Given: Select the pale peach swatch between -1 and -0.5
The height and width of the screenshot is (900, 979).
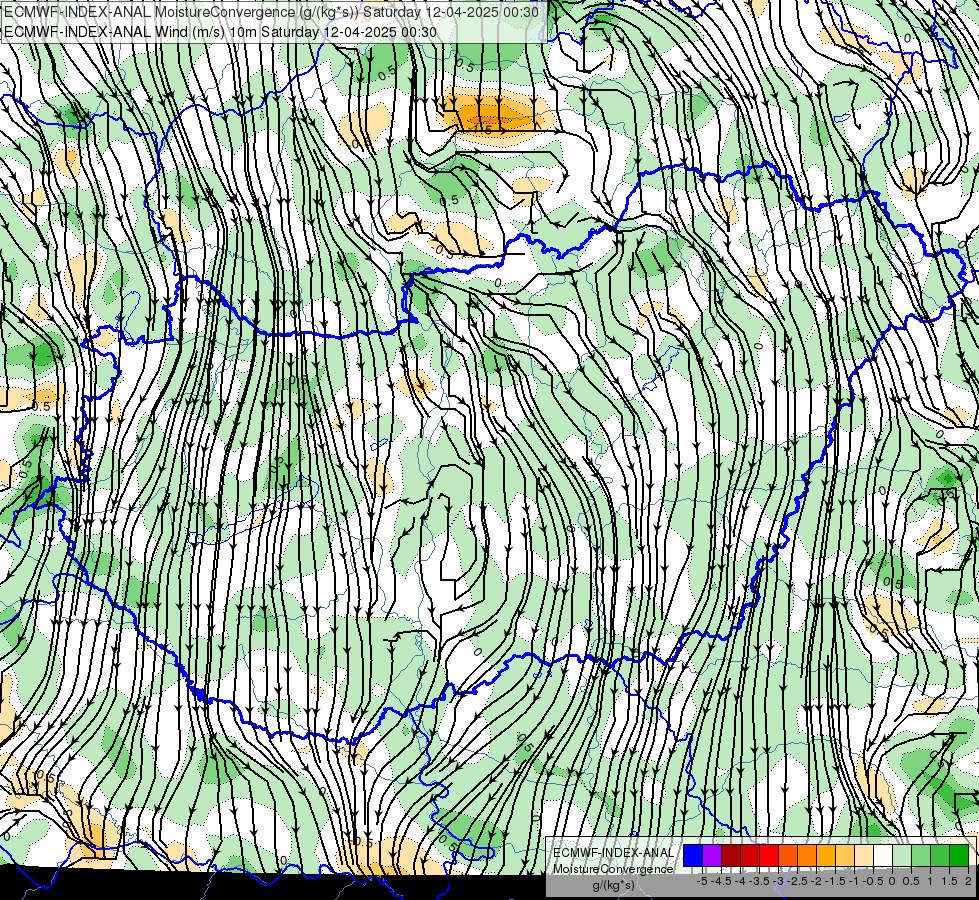Looking at the screenshot, I should coord(863,856).
